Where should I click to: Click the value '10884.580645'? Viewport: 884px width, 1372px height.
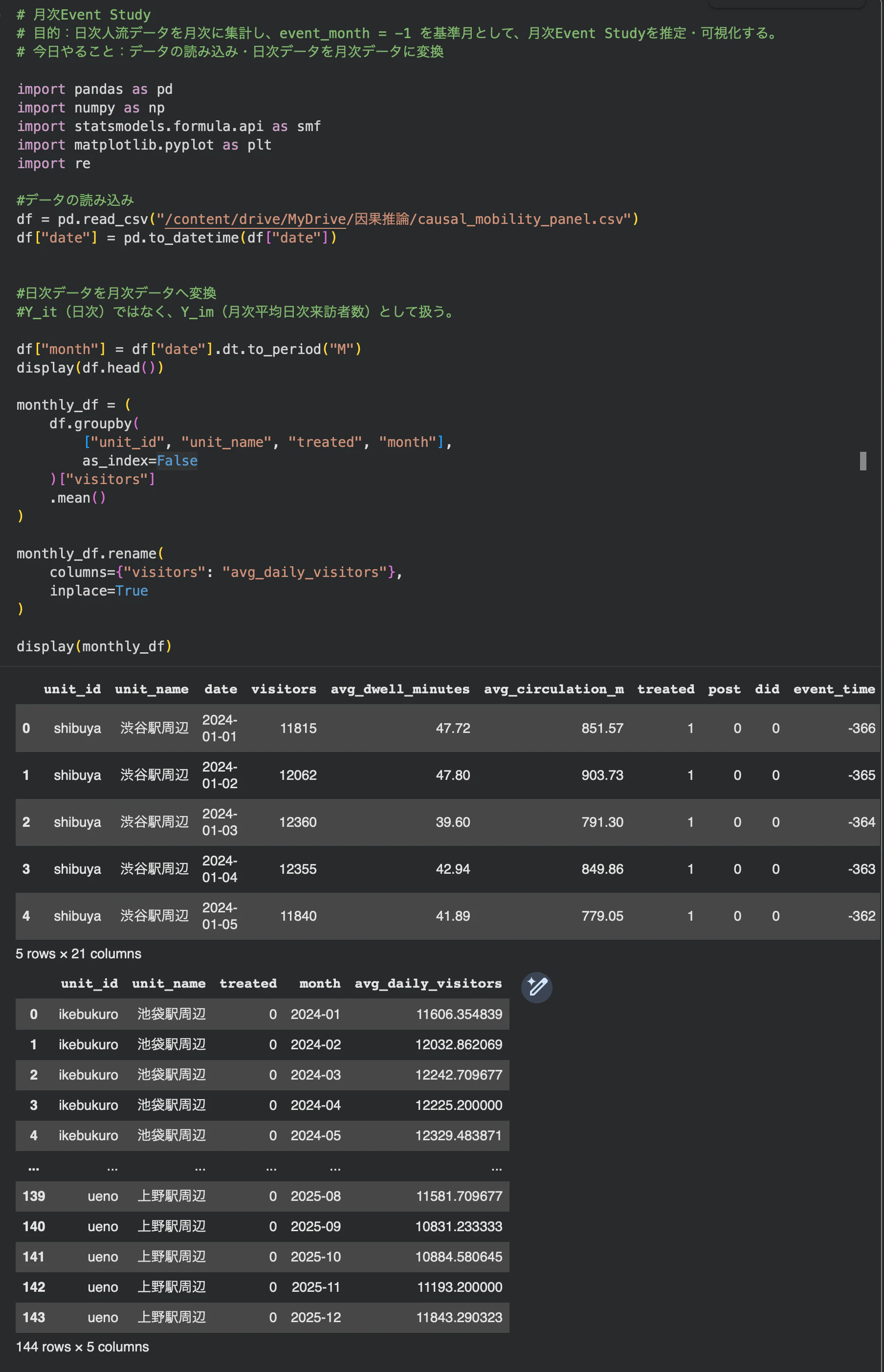459,1257
